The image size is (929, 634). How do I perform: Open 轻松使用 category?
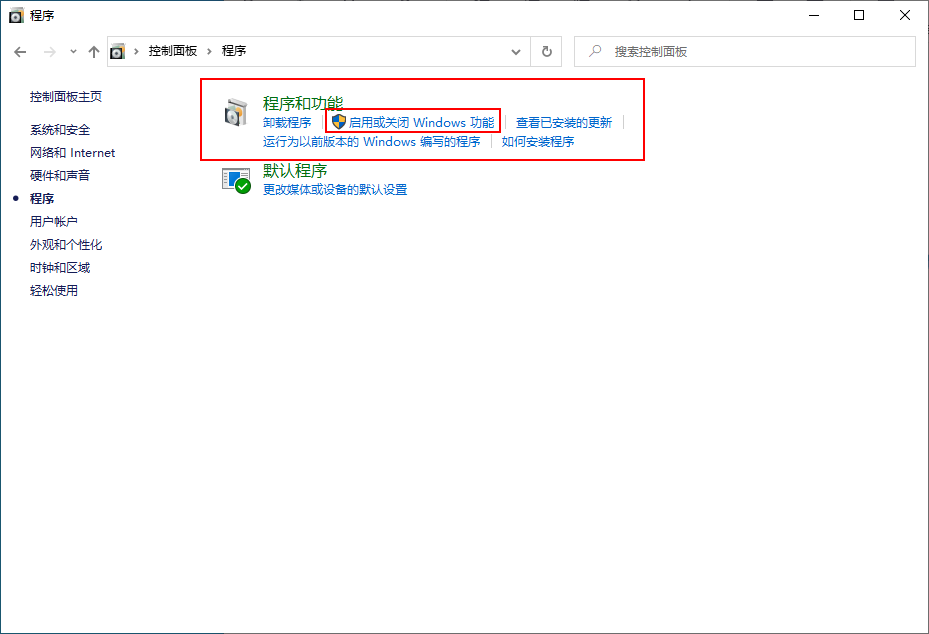click(x=54, y=291)
